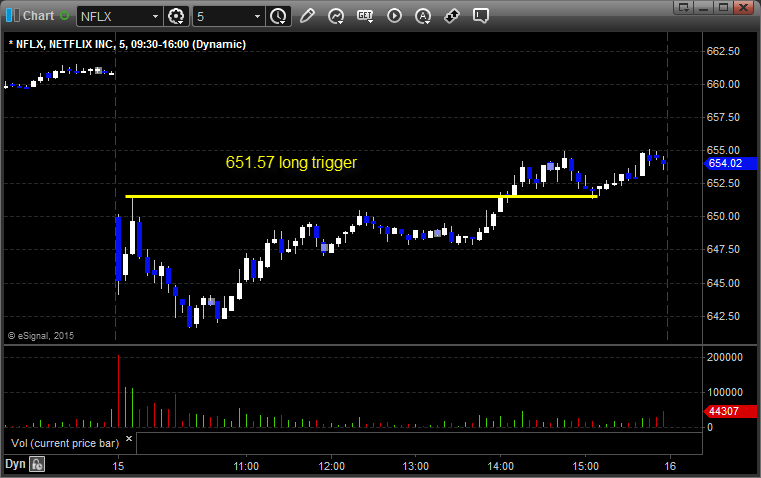Close the chart window
The image size is (761, 478).
pos(743,7)
